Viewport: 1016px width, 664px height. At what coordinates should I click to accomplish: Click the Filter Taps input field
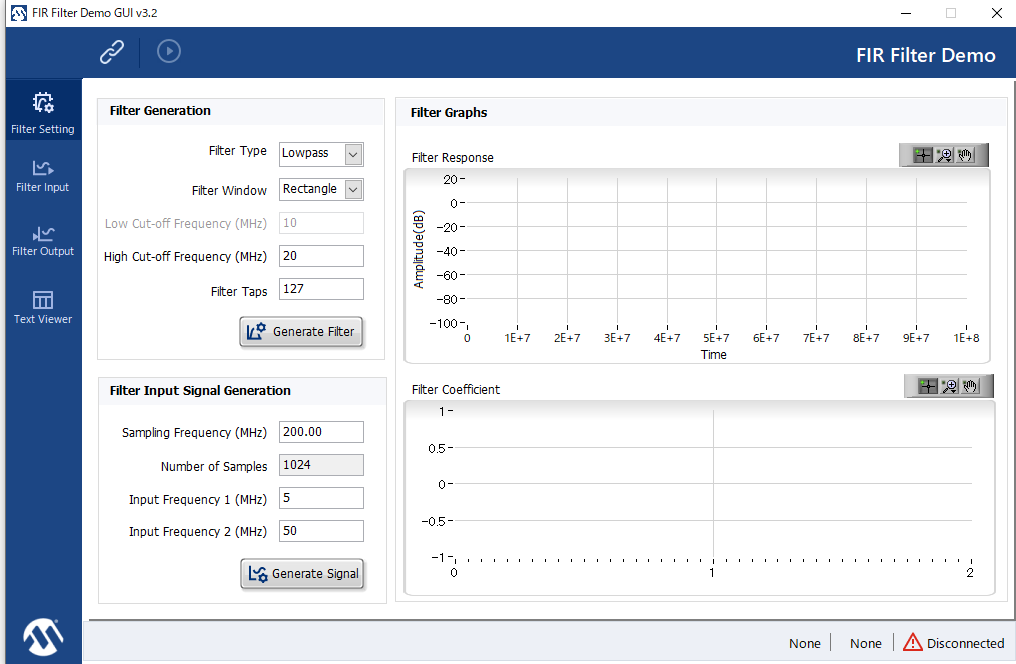pos(321,289)
